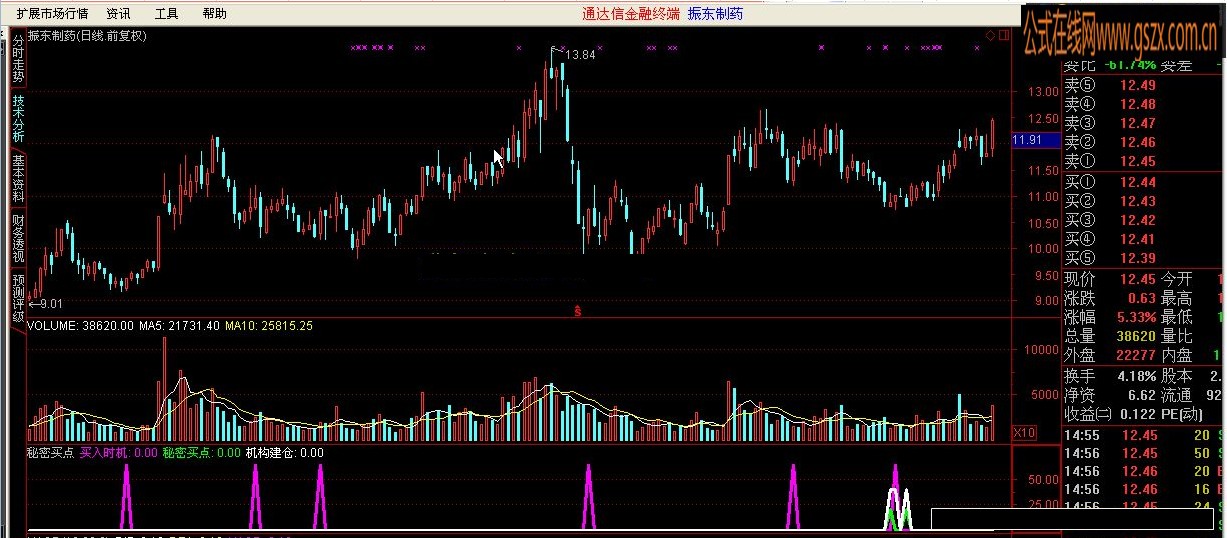The image size is (1227, 538).
Task: Switch to the 分时走势 side tab
Action: coord(18,59)
